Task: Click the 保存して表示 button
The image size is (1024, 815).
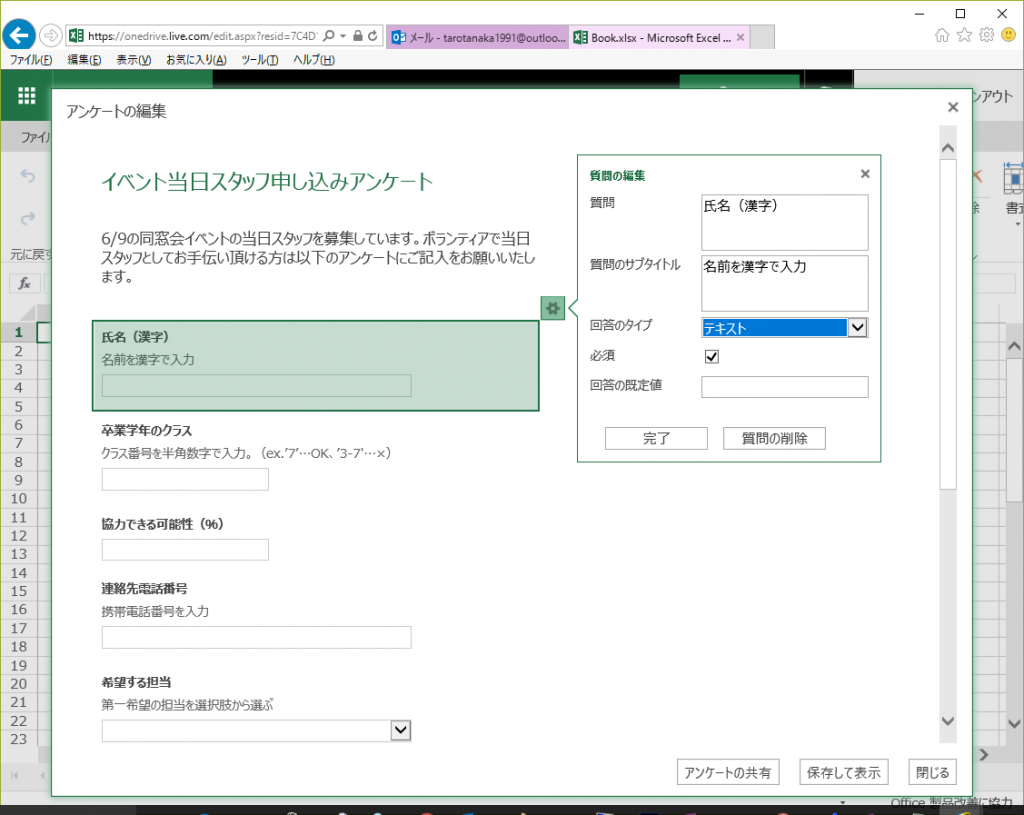Action: point(844,772)
